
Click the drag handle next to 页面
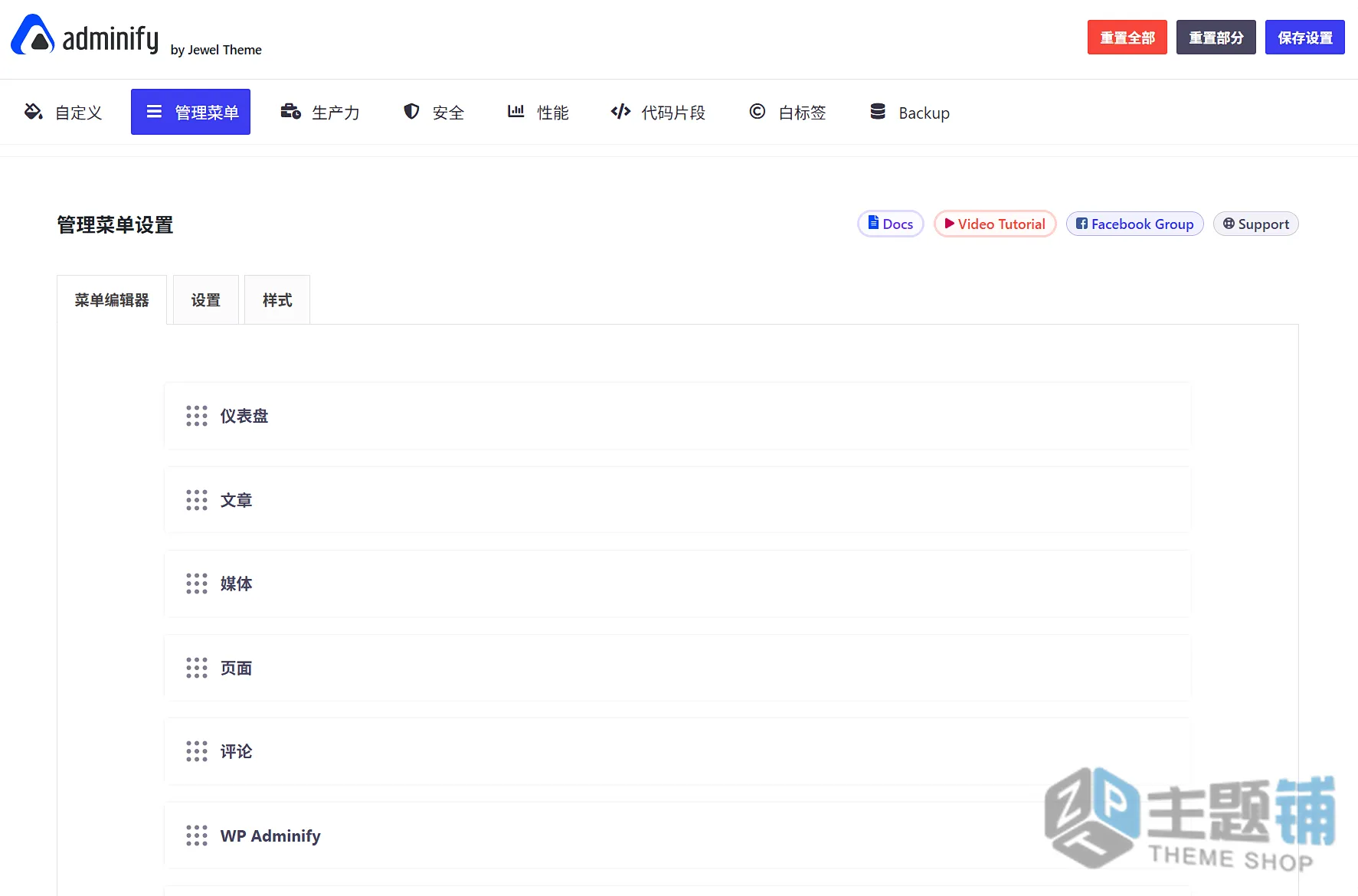tap(197, 668)
